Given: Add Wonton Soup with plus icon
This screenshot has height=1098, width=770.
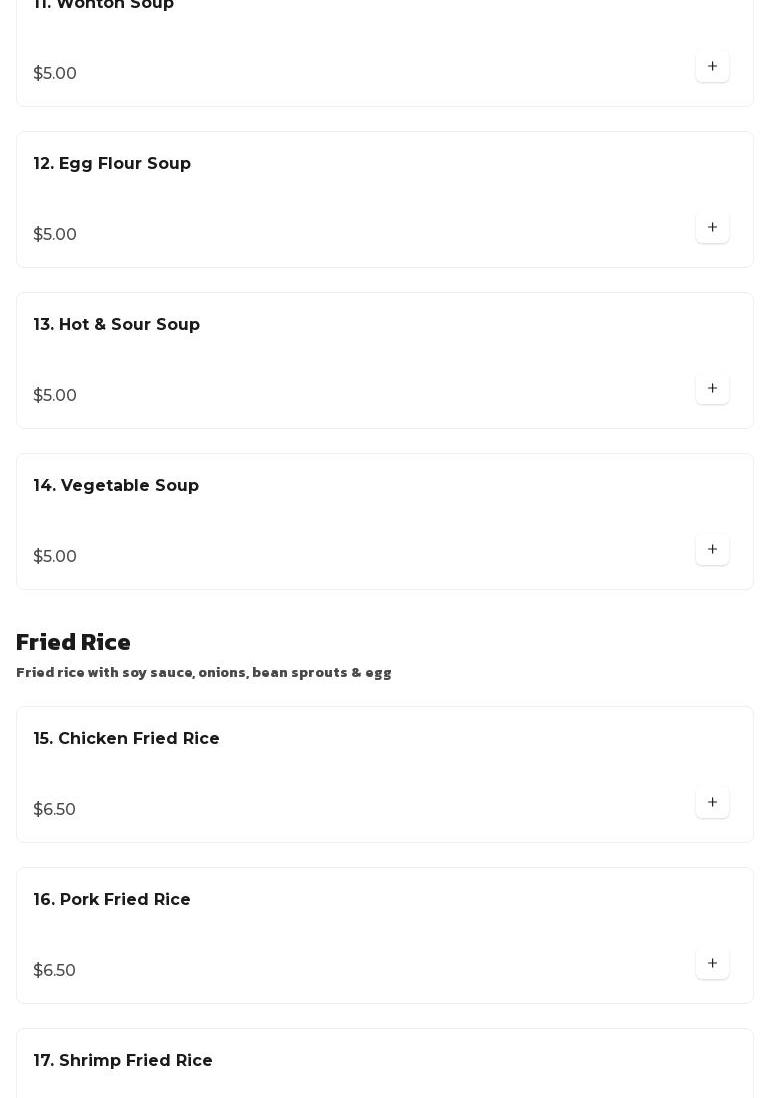Looking at the screenshot, I should [x=712, y=67].
